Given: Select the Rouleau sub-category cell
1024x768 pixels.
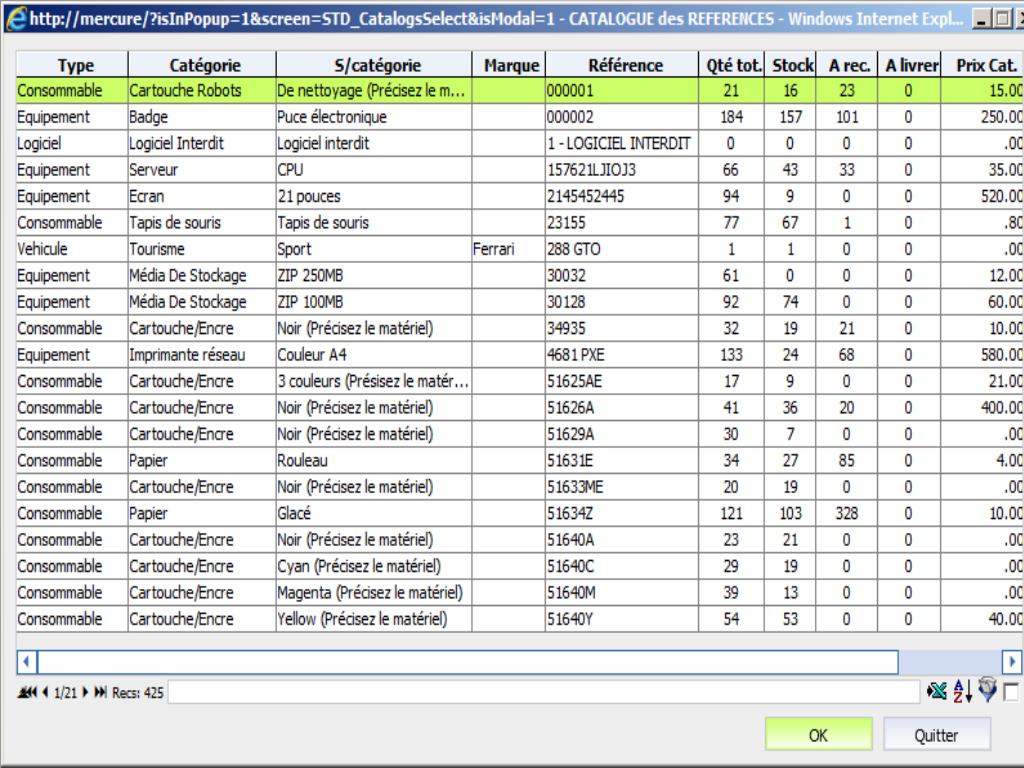Looking at the screenshot, I should tap(374, 460).
